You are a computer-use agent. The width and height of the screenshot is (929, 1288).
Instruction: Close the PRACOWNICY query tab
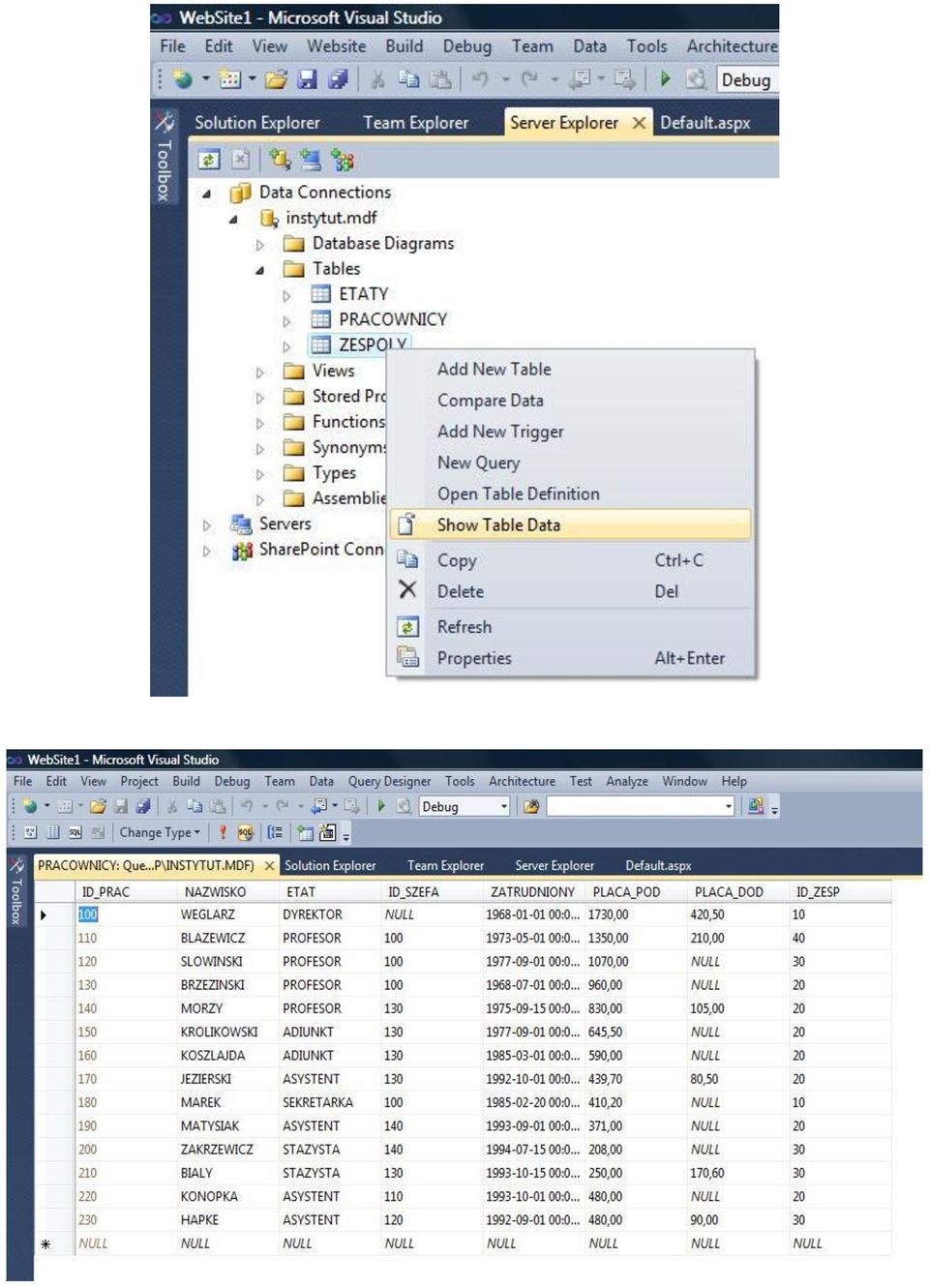coord(269,865)
